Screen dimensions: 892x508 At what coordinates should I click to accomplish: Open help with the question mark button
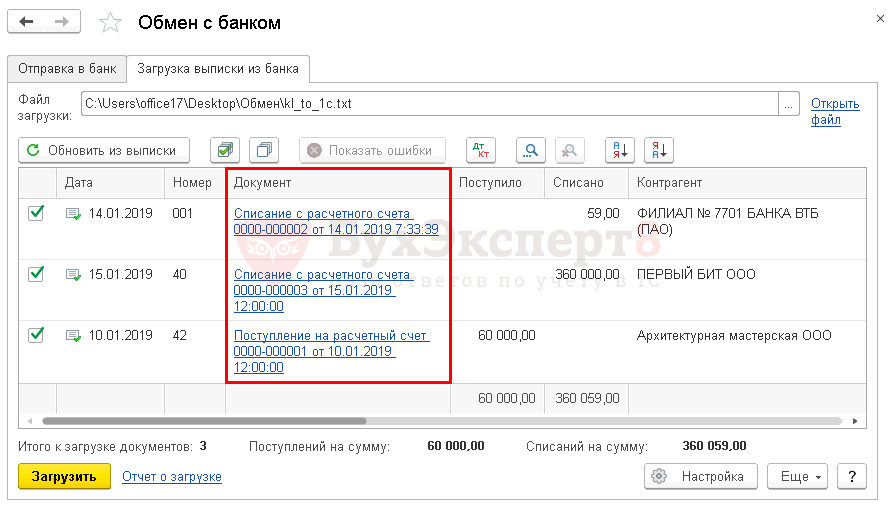[x=852, y=476]
